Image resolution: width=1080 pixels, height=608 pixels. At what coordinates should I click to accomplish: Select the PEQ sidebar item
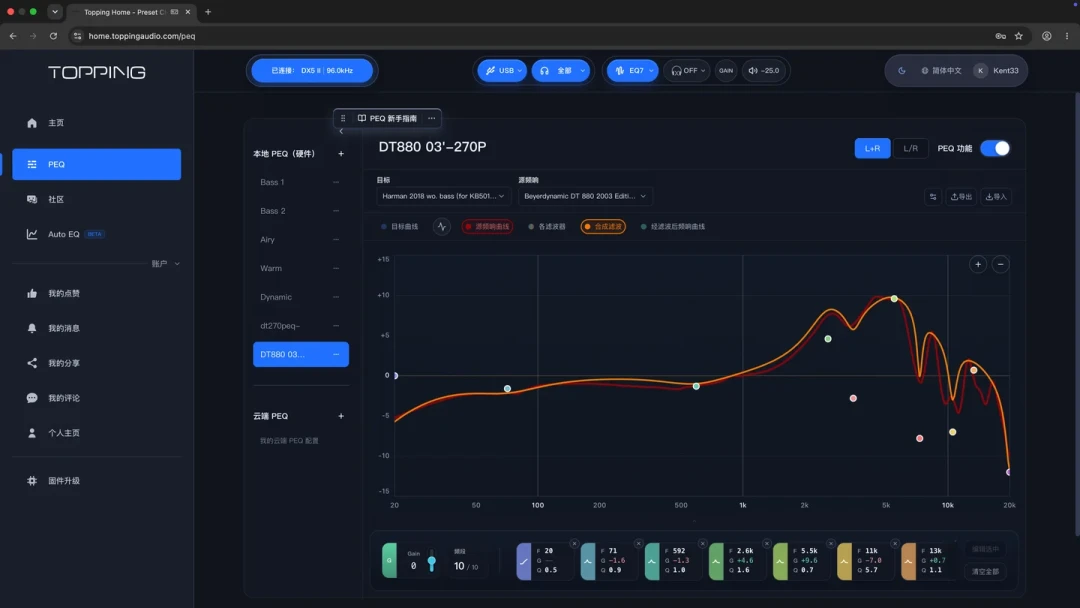(96, 164)
